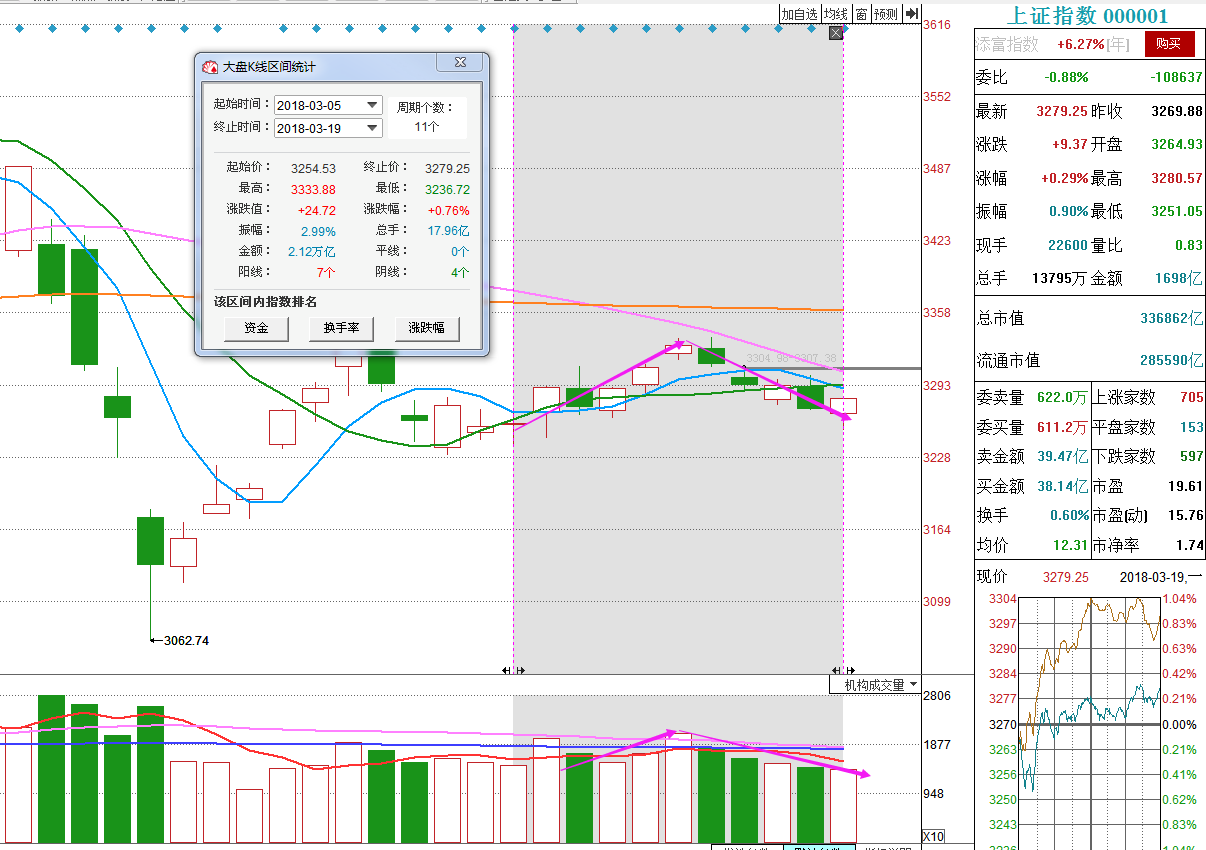The width and height of the screenshot is (1206, 850).
Task: Click the 2018-03-19,一 date label
Action: tap(1161, 578)
